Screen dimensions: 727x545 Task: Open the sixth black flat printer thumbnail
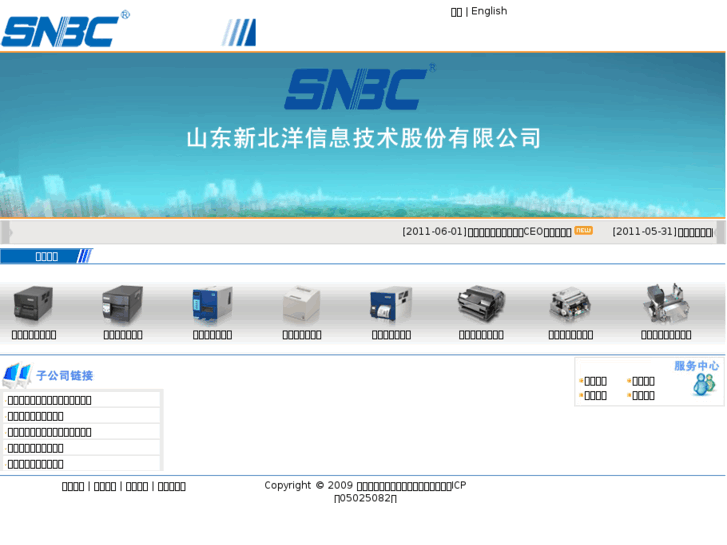(481, 304)
